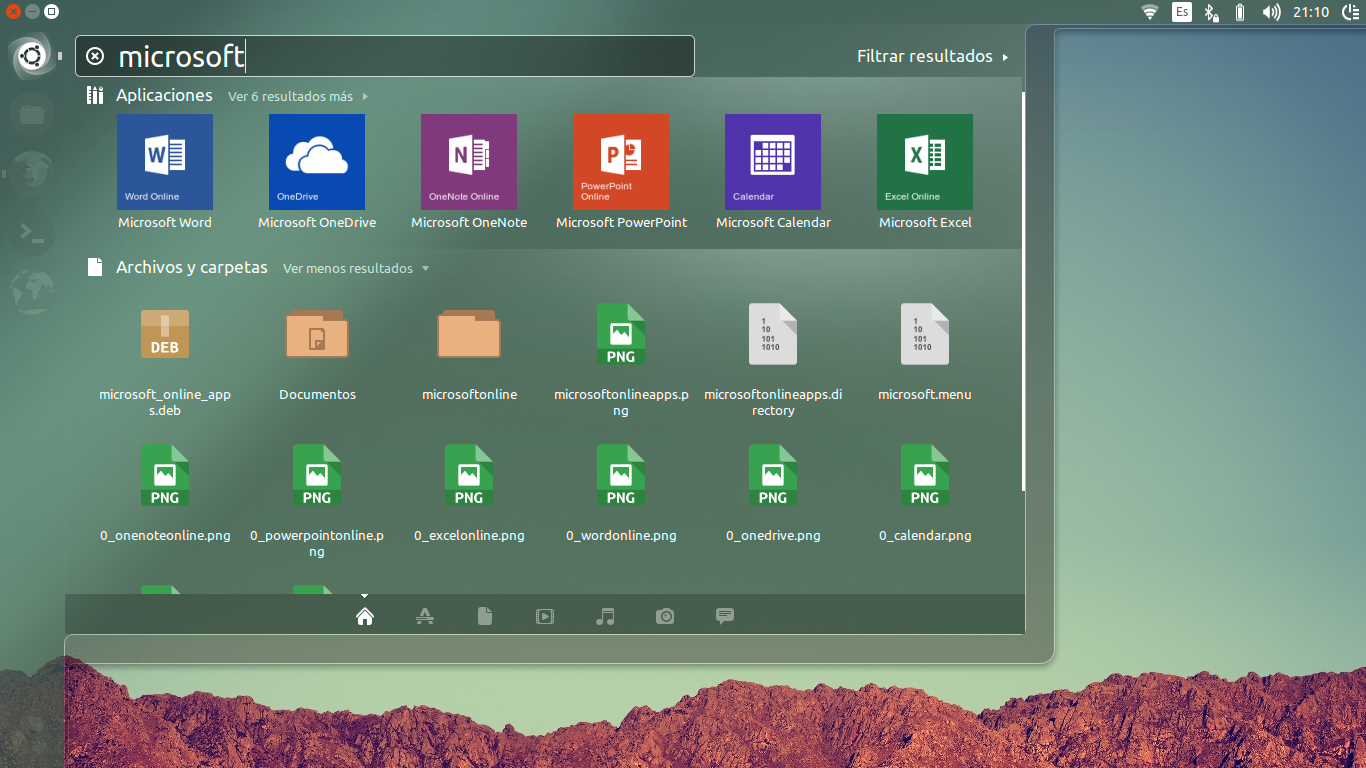Open the Terminal launcher icon
Viewport: 1366px width, 768px height.
pyautogui.click(x=31, y=232)
